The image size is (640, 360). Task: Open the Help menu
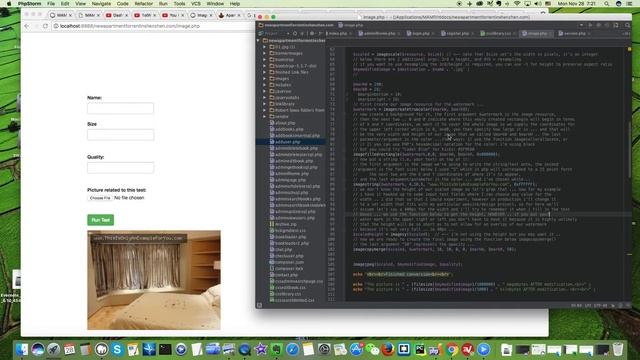[x=235, y=4]
